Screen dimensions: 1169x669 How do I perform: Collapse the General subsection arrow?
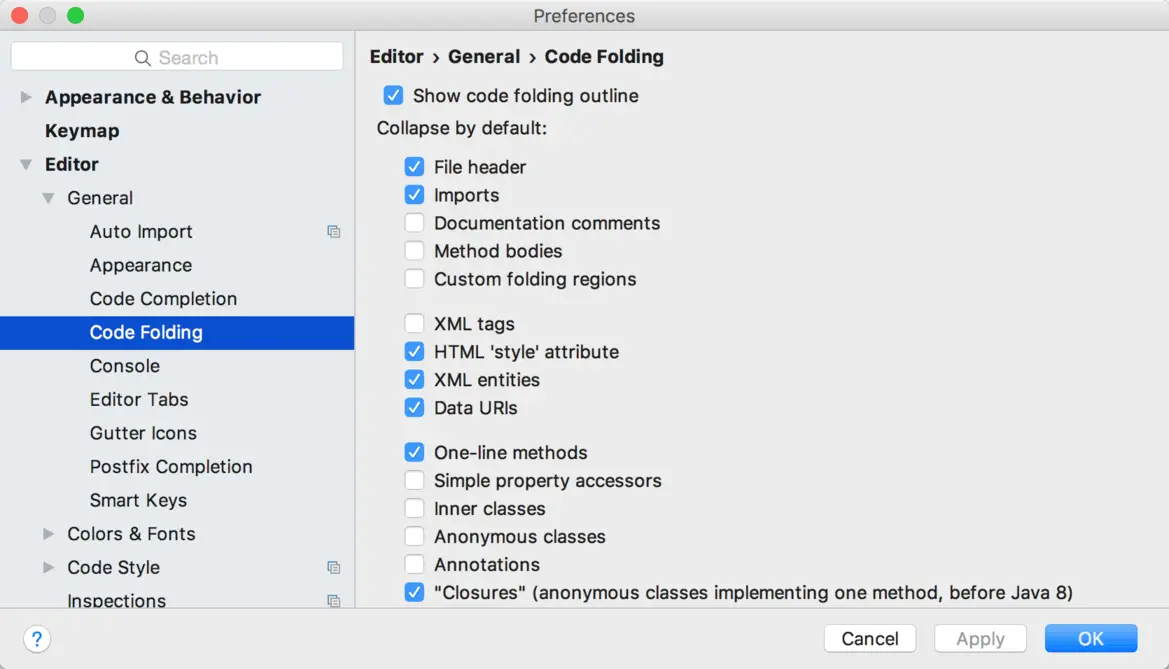[x=48, y=198]
